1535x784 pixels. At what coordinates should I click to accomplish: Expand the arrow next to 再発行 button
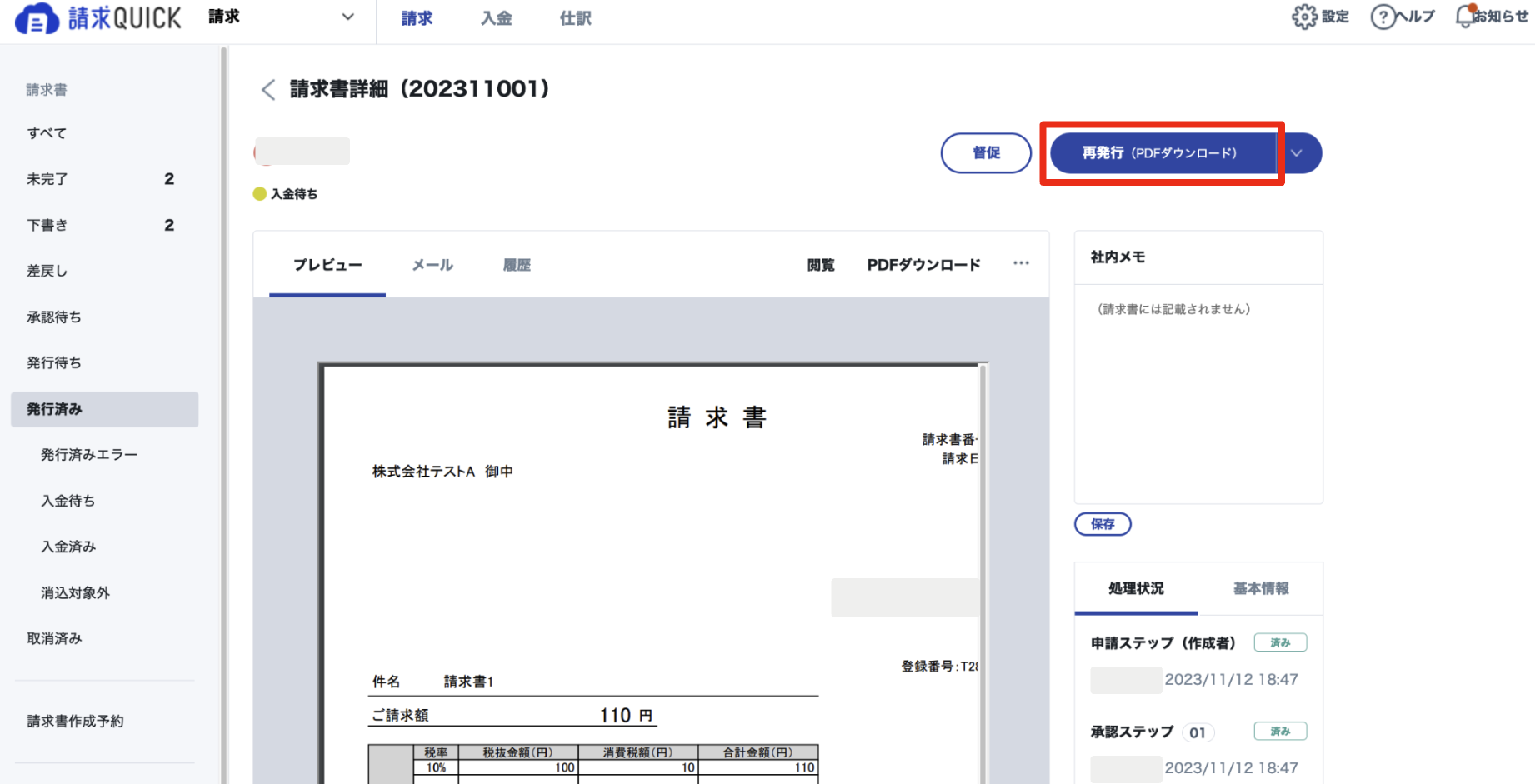[x=1297, y=153]
